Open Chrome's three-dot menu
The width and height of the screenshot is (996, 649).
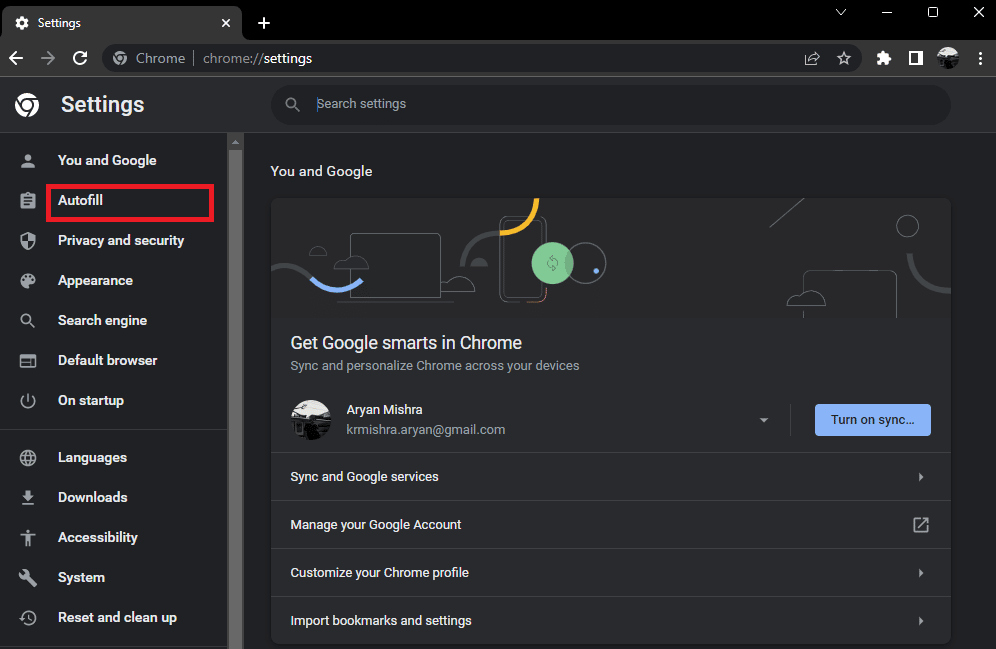(x=980, y=58)
